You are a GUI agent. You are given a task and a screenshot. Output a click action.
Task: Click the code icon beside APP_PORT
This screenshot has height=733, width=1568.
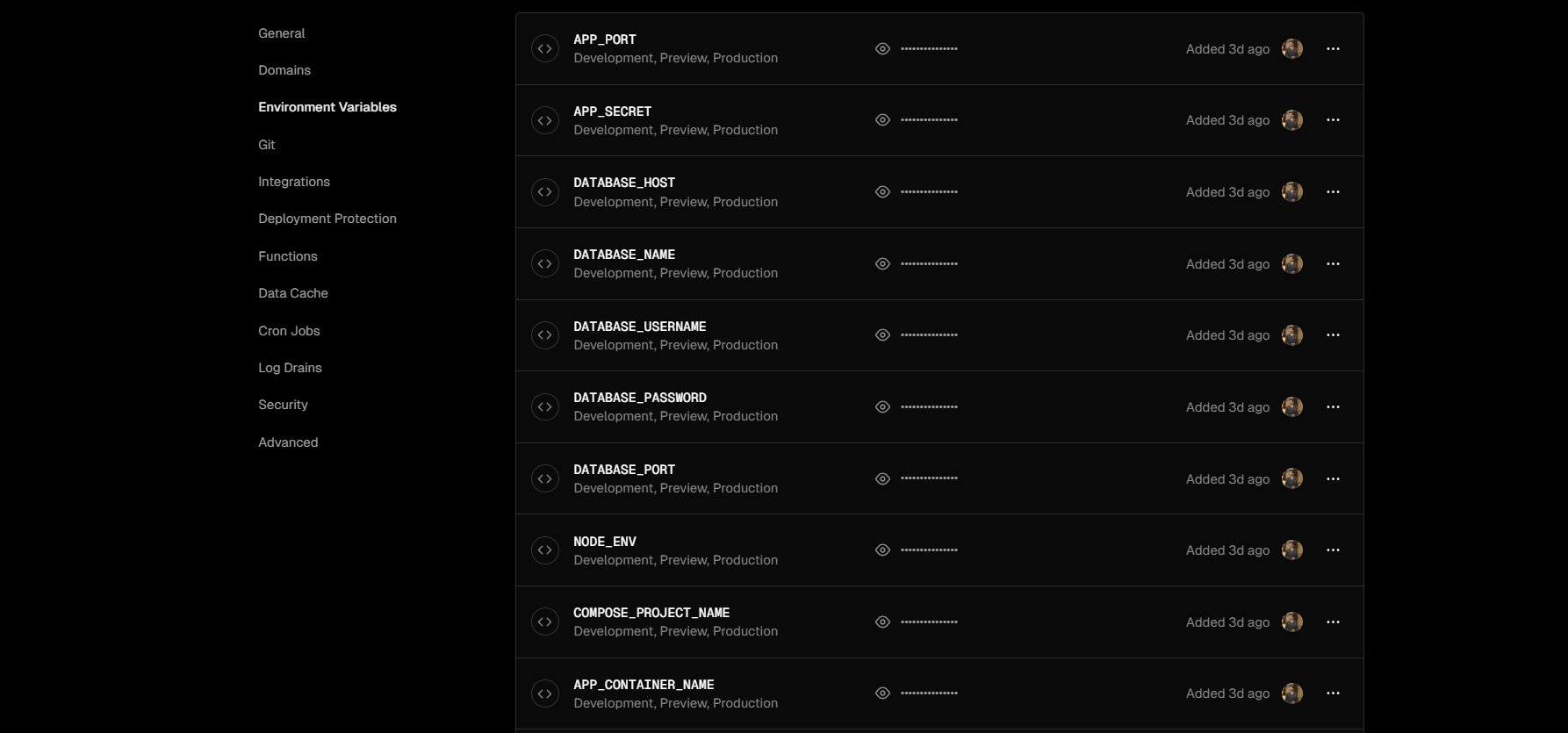pyautogui.click(x=544, y=49)
